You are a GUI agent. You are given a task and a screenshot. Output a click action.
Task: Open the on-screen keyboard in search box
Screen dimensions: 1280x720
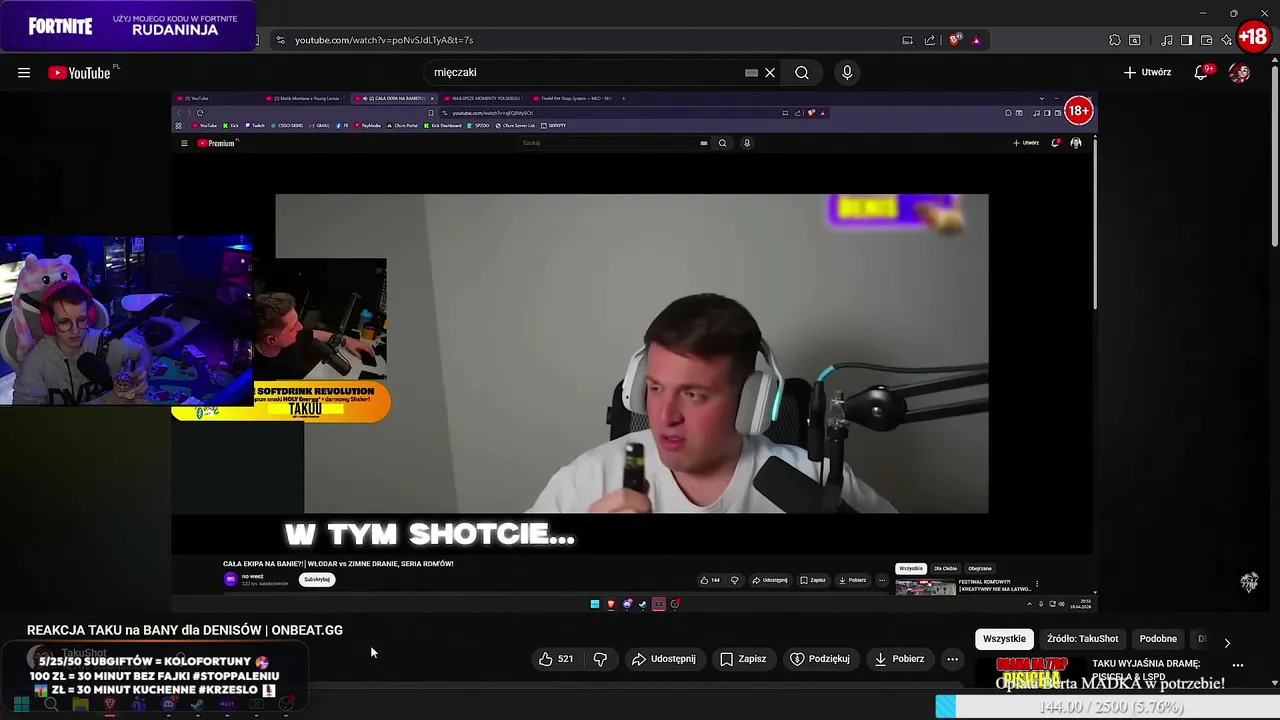[x=751, y=72]
